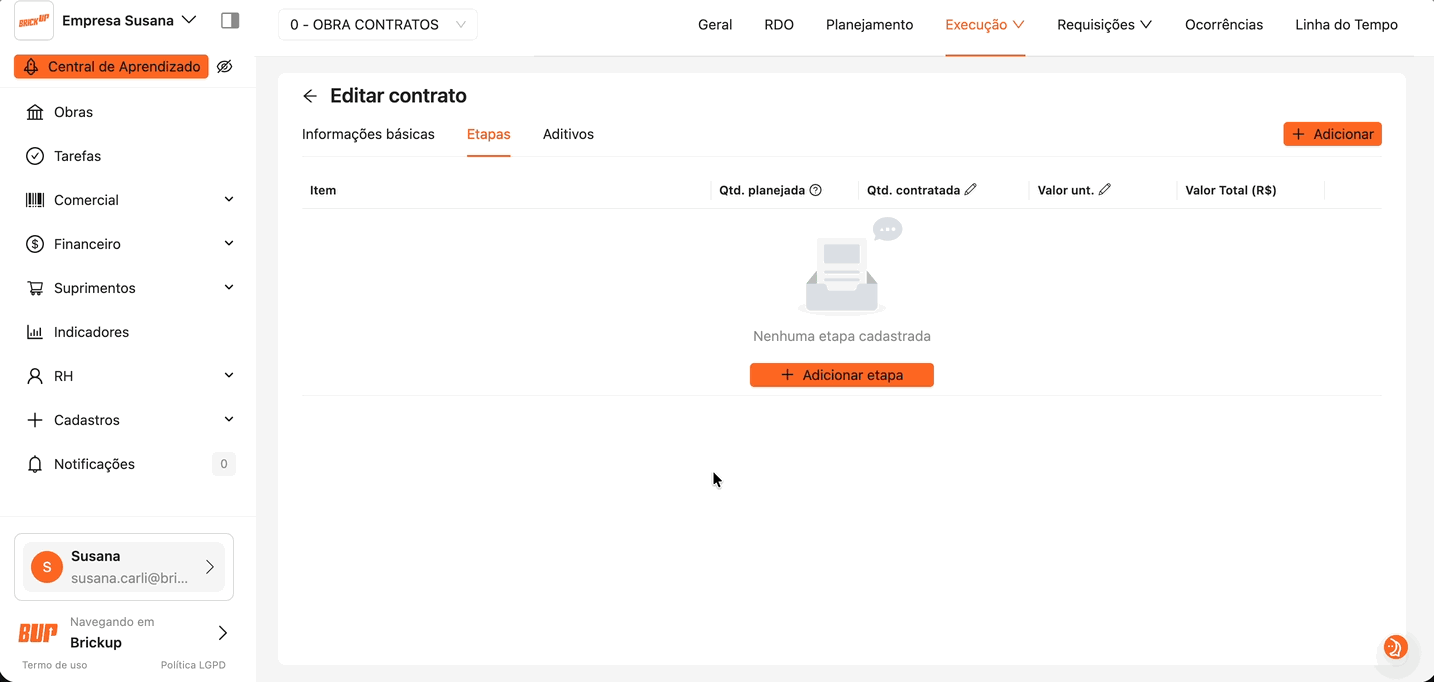Click the help icon next to Qtd. planejada
This screenshot has width=1434, height=682.
[x=816, y=190]
